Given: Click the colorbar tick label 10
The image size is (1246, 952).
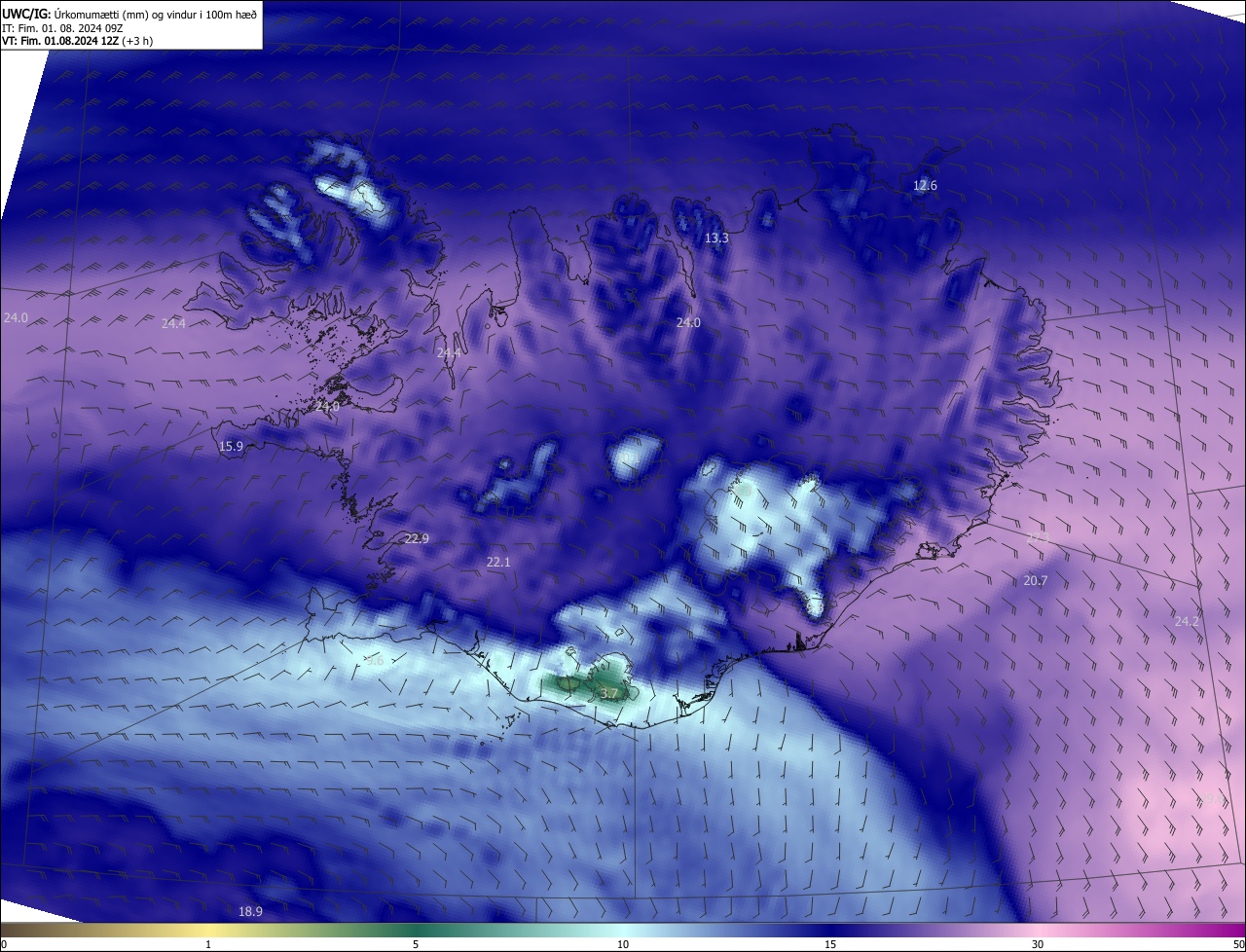Looking at the screenshot, I should pyautogui.click(x=623, y=945).
